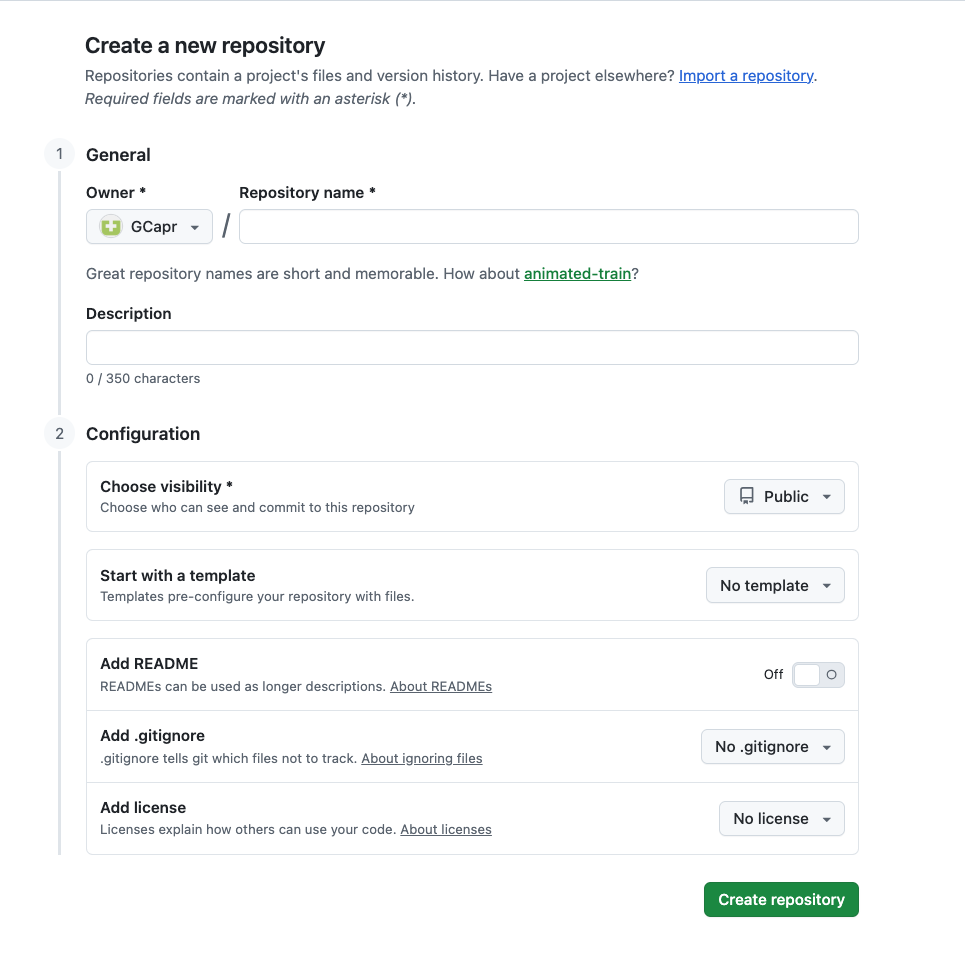This screenshot has height=958, width=965.
Task: Open the About READMEs link
Action: [x=441, y=686]
